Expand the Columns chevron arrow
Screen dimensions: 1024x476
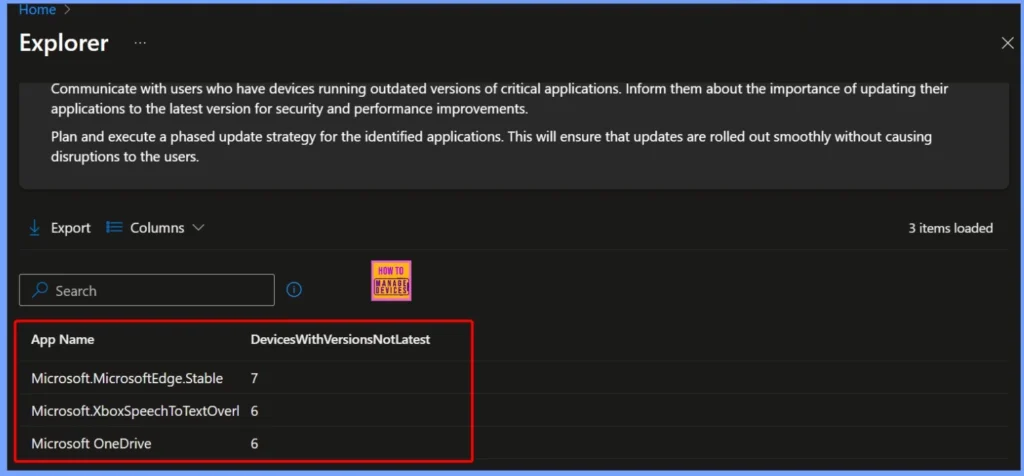[199, 228]
